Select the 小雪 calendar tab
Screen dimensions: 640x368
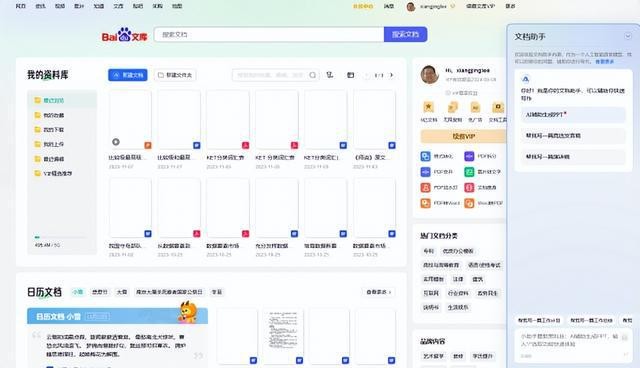click(x=78, y=292)
